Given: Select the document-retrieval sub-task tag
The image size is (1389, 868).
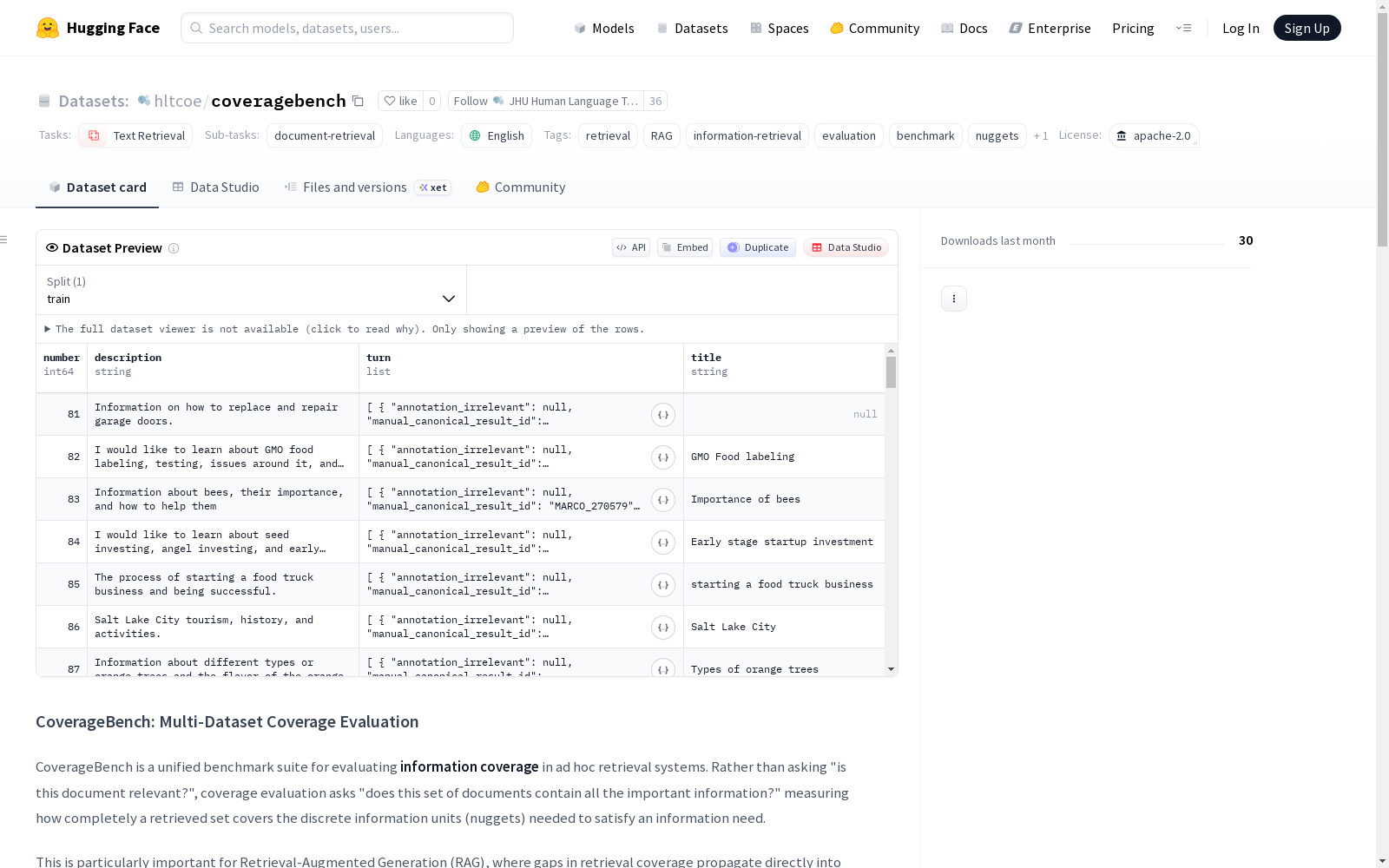Looking at the screenshot, I should coord(325,135).
